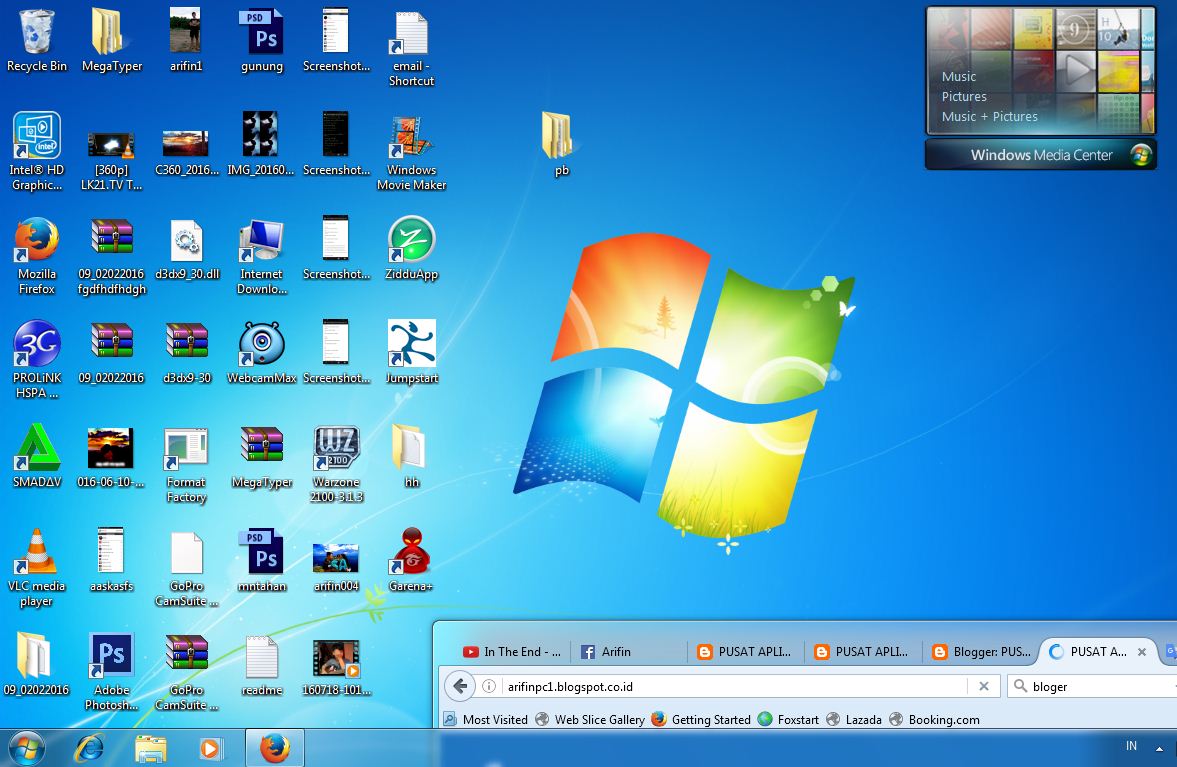Open WebcamMax desktop shortcut
The width and height of the screenshot is (1177, 767).
click(x=261, y=343)
